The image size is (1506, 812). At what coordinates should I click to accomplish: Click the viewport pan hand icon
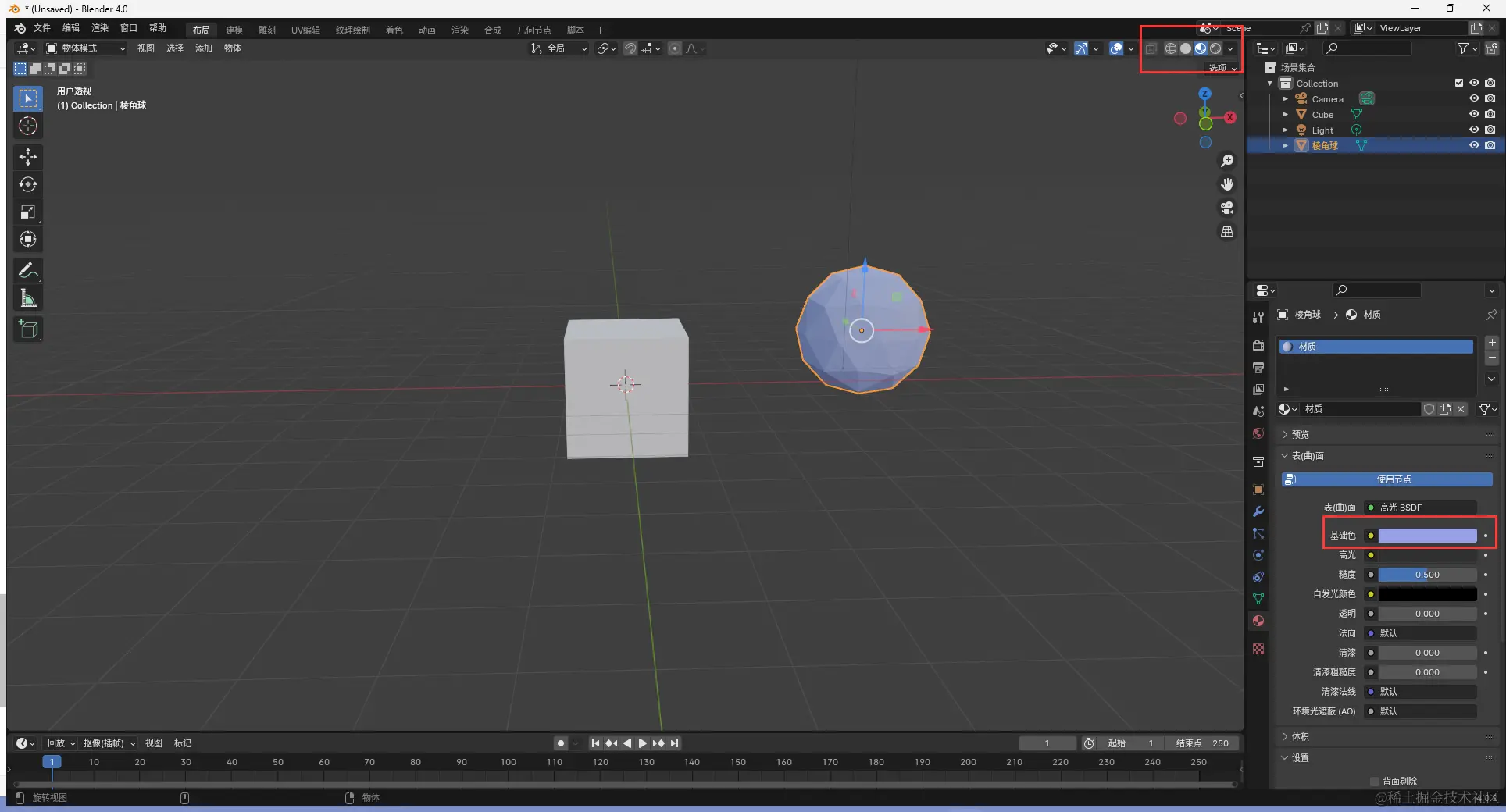tap(1227, 184)
